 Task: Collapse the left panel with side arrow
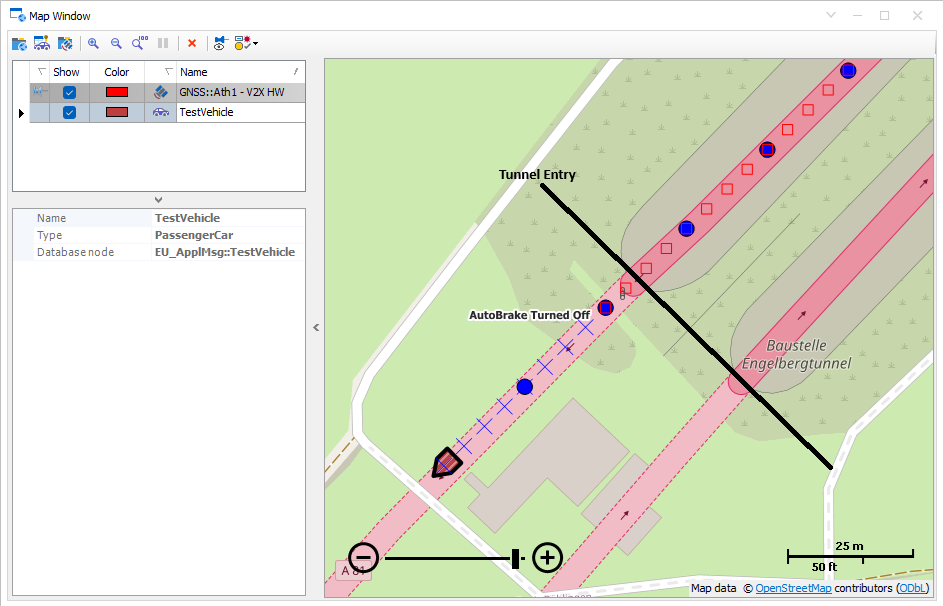pos(316,328)
